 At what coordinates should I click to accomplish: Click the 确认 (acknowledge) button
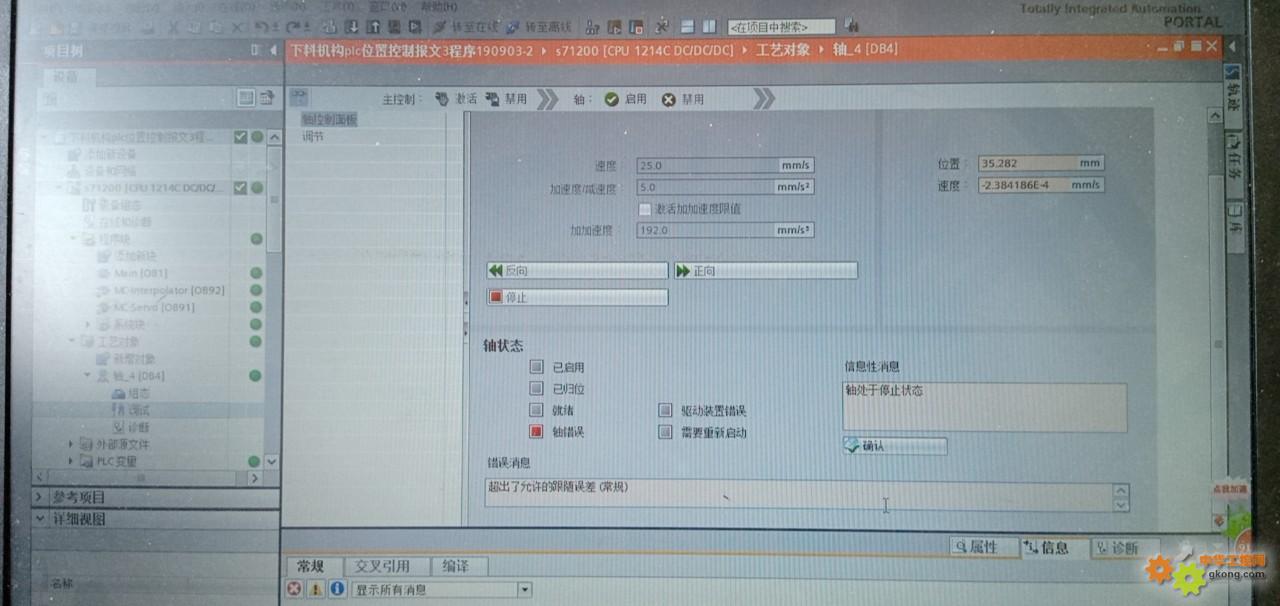(895, 446)
